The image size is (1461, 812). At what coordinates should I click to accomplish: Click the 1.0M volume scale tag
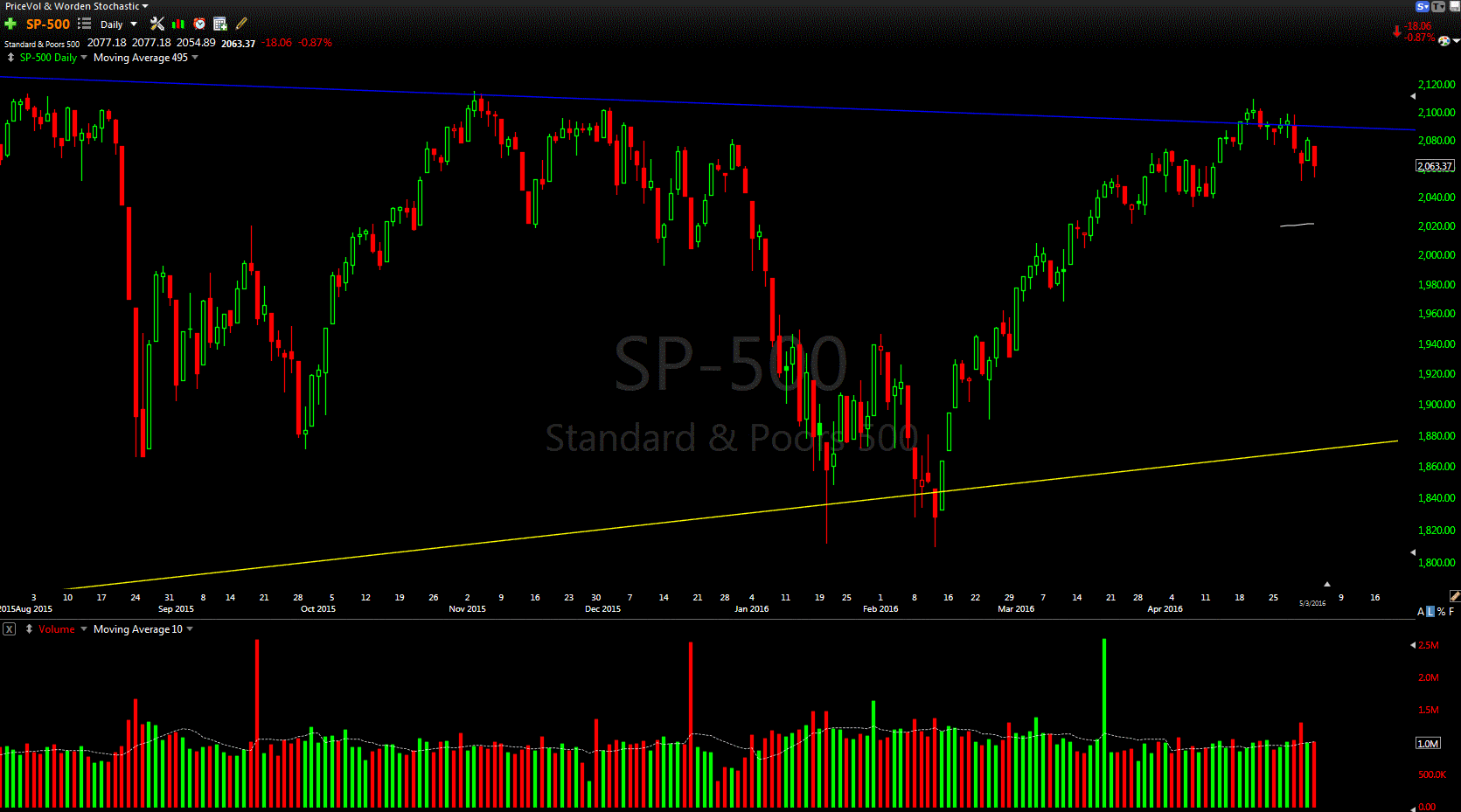(x=1428, y=744)
